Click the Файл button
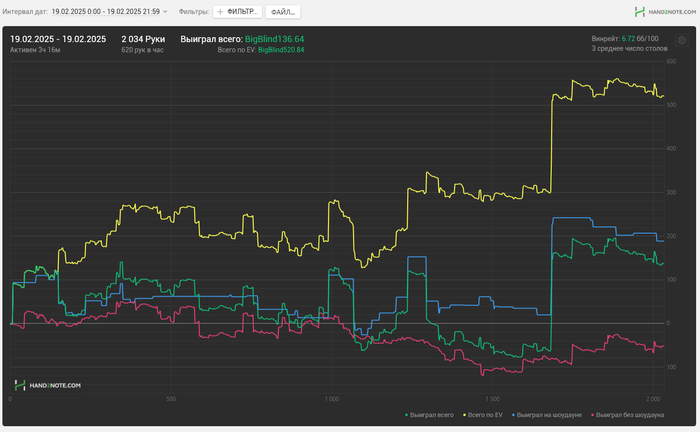This screenshot has width=700, height=432. coord(283,12)
